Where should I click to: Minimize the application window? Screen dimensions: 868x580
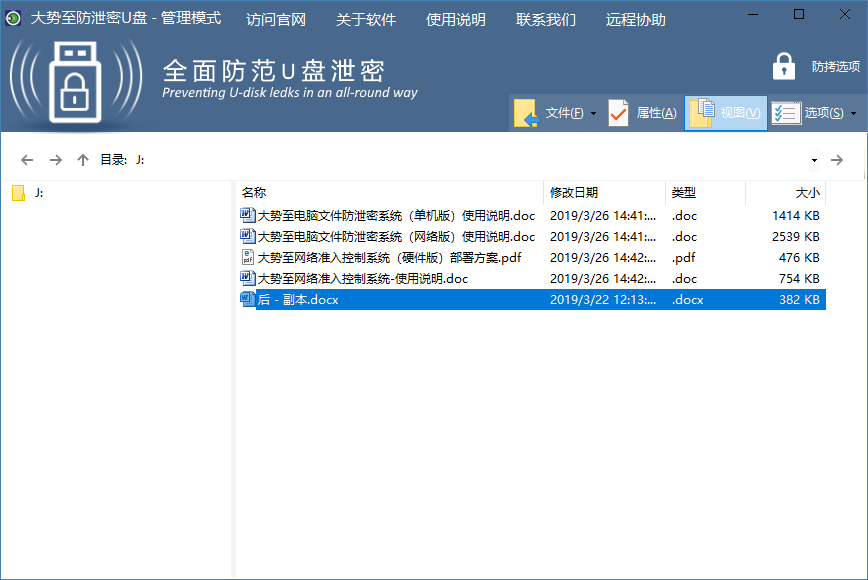(753, 14)
